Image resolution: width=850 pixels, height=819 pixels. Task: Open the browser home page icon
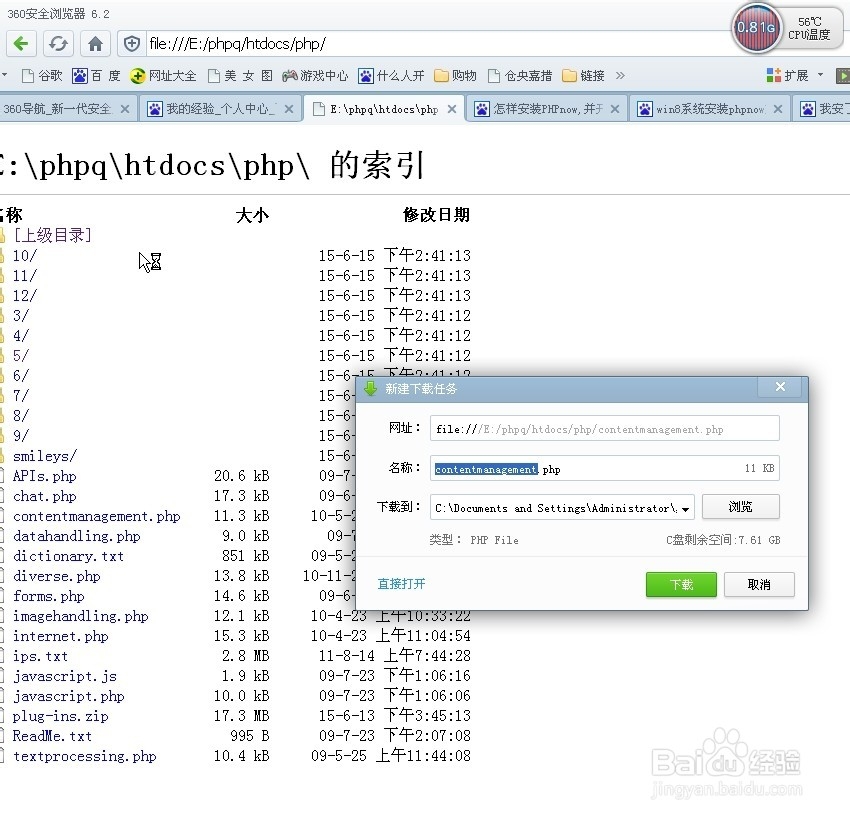coord(95,44)
